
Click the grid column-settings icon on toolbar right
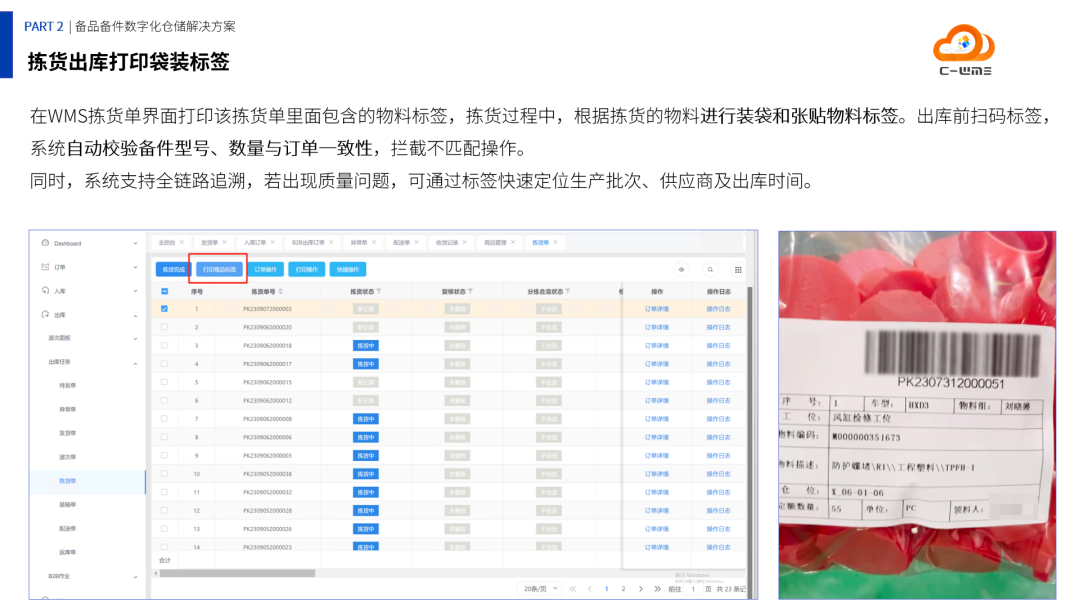coord(739,269)
